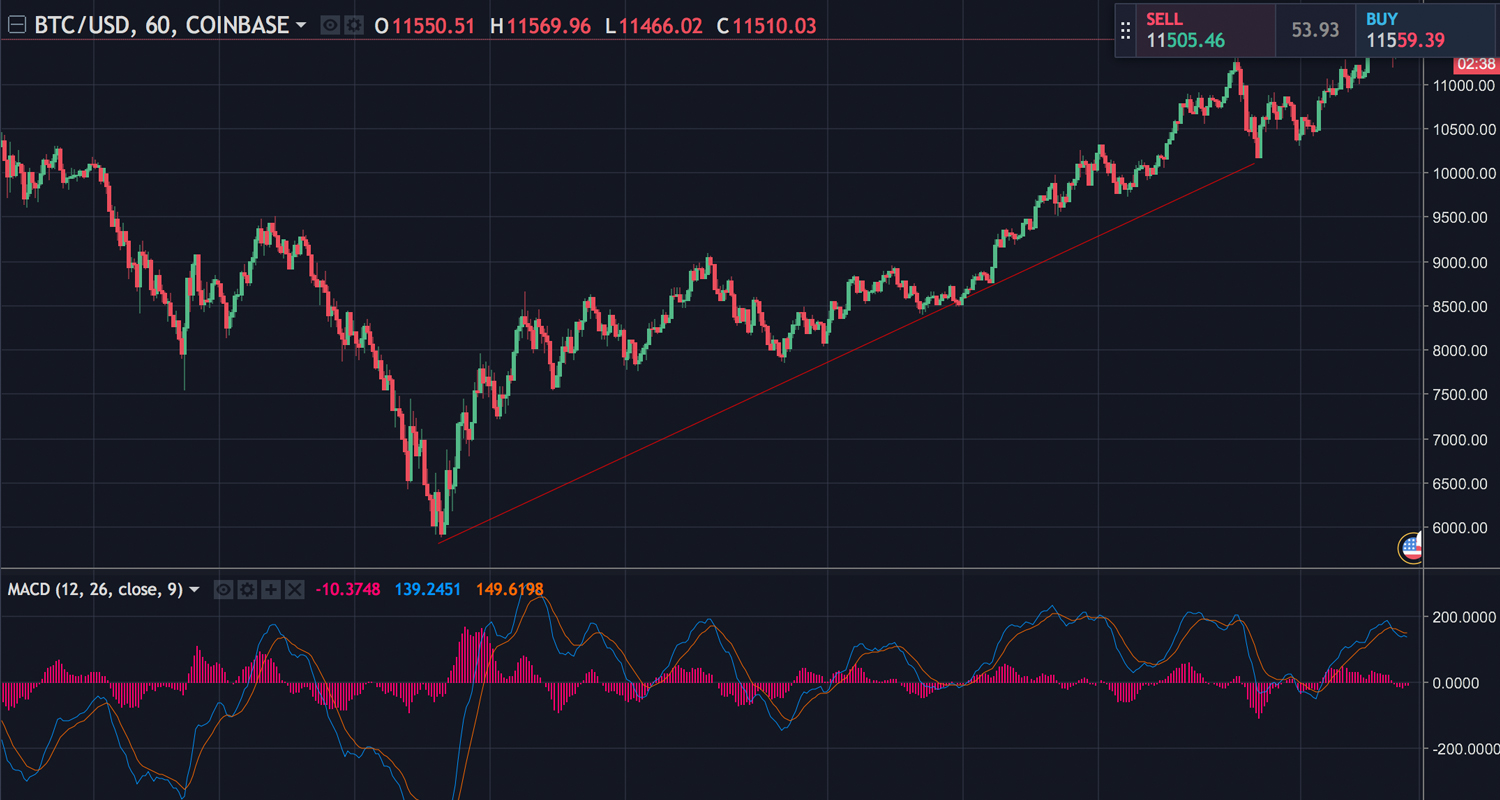Grab the dotted handle of trading panel

[1126, 30]
